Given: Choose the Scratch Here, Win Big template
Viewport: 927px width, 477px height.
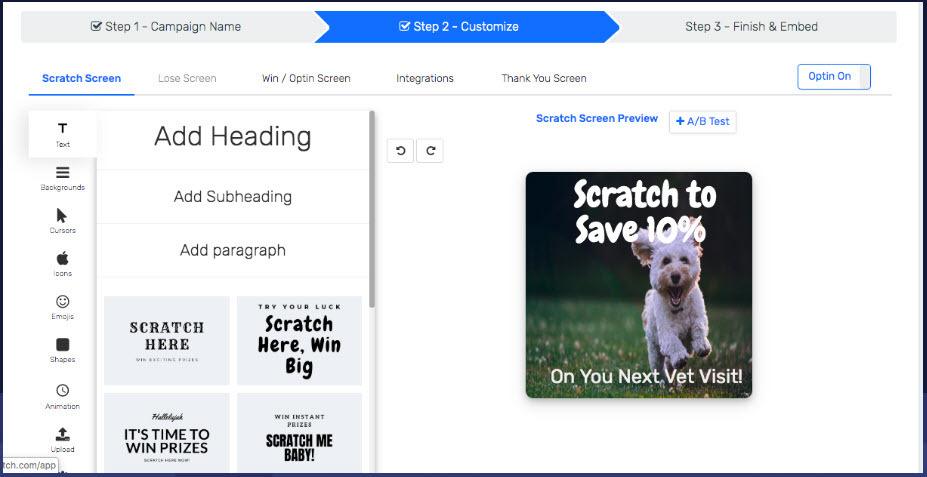Looking at the screenshot, I should [299, 340].
